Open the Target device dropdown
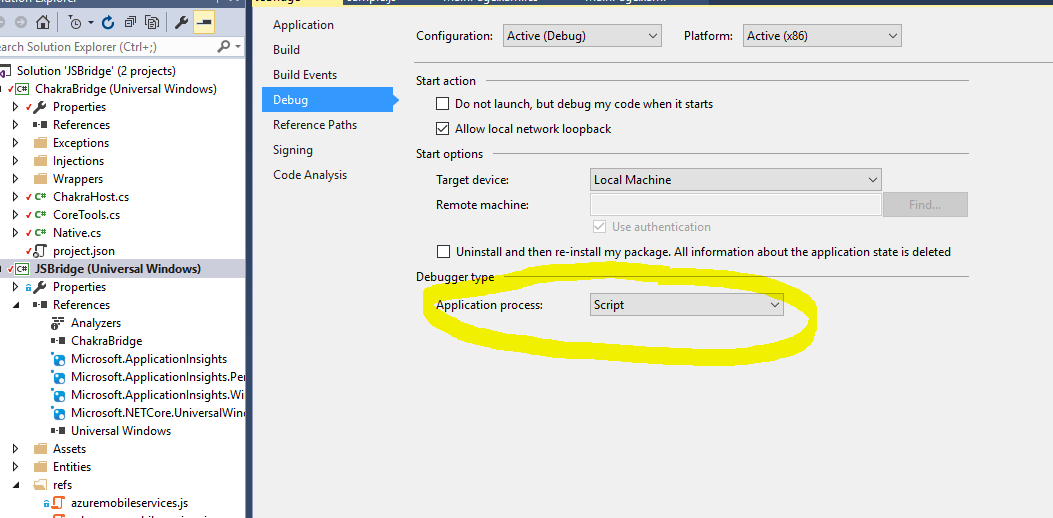Screen dimensions: 1053x518 [x=736, y=180]
